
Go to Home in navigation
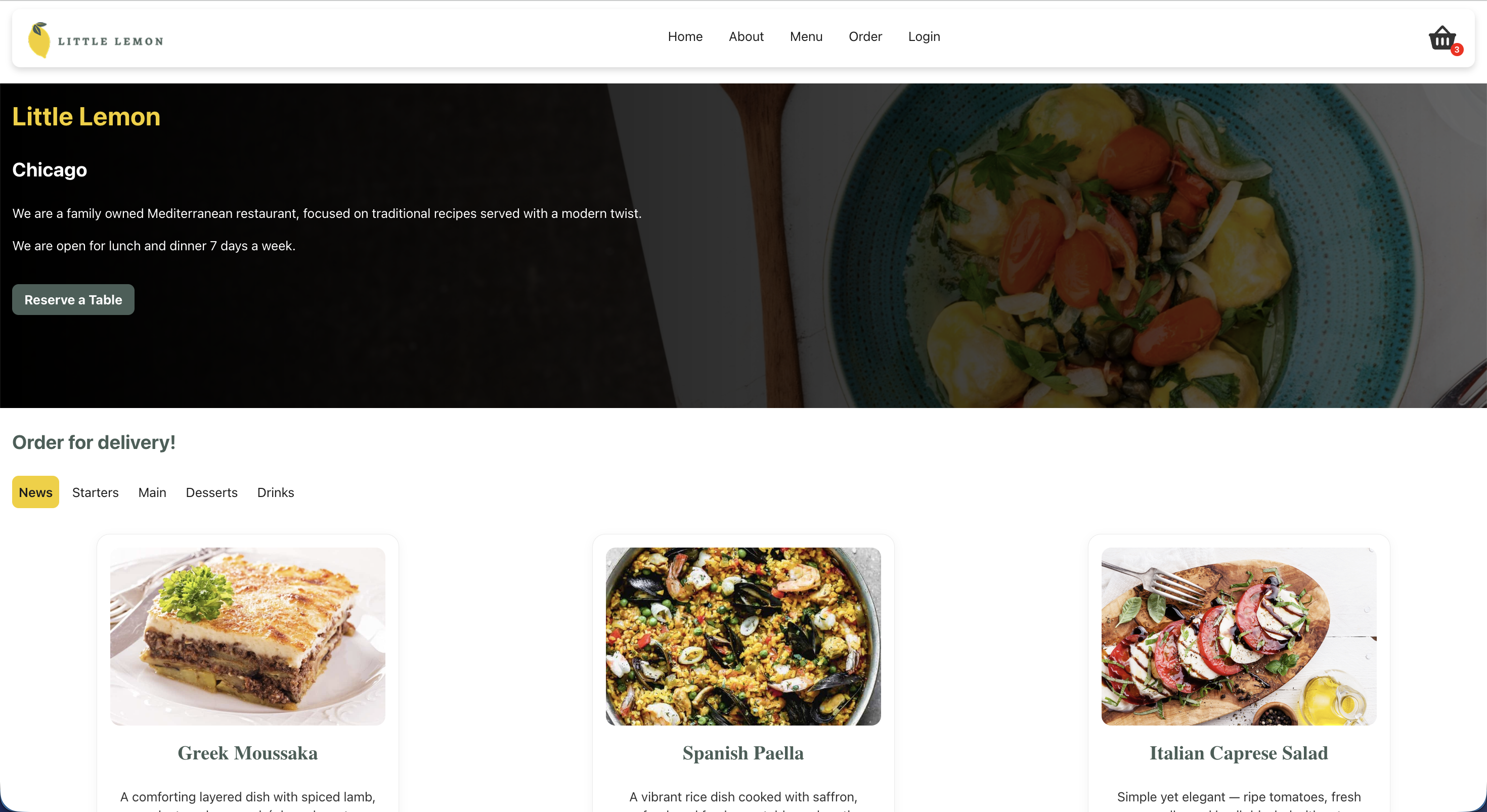click(685, 36)
